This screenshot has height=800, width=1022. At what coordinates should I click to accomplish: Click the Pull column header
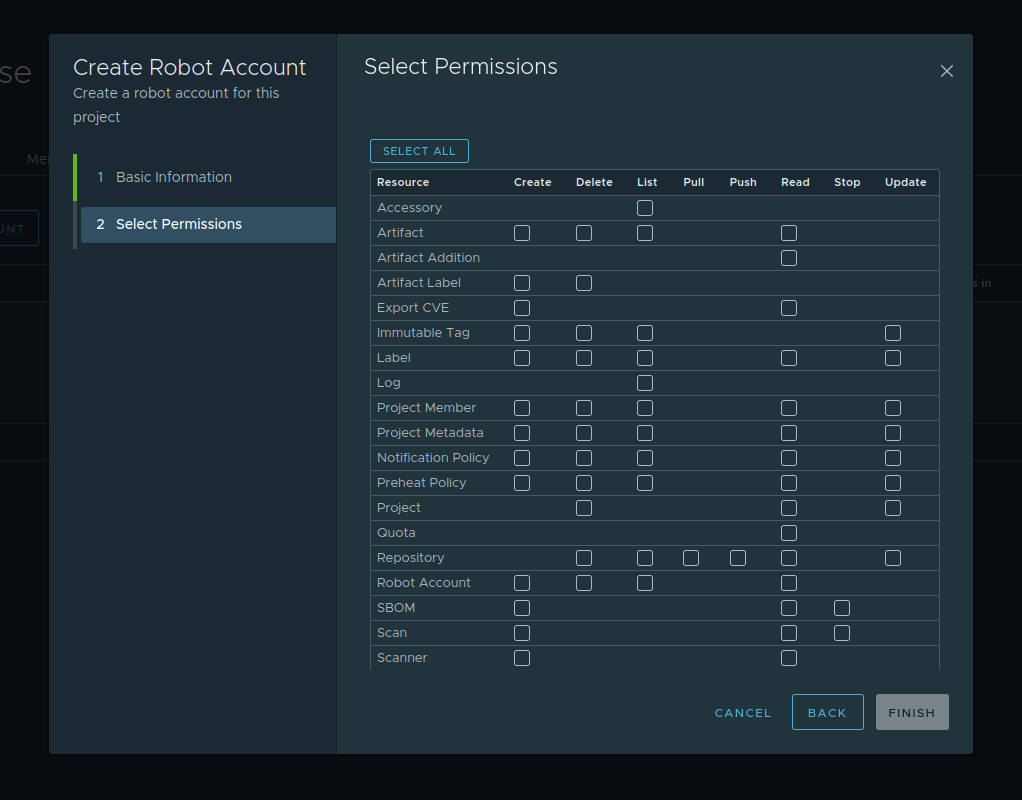click(x=694, y=183)
